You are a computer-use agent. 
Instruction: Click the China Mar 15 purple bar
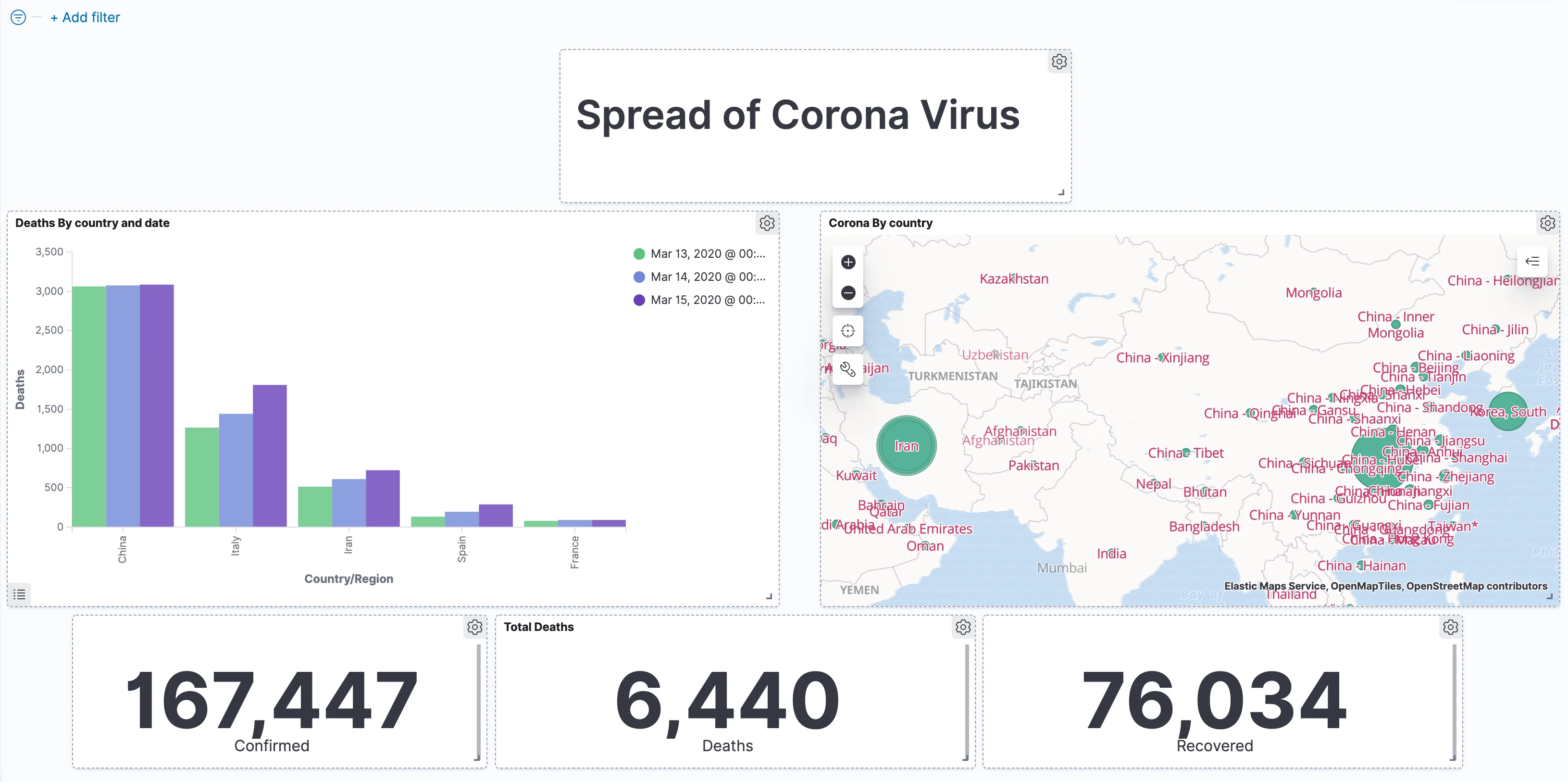coord(157,405)
